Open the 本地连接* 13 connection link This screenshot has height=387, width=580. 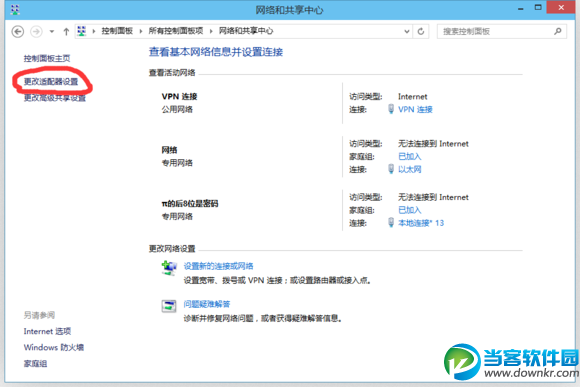click(x=421, y=223)
